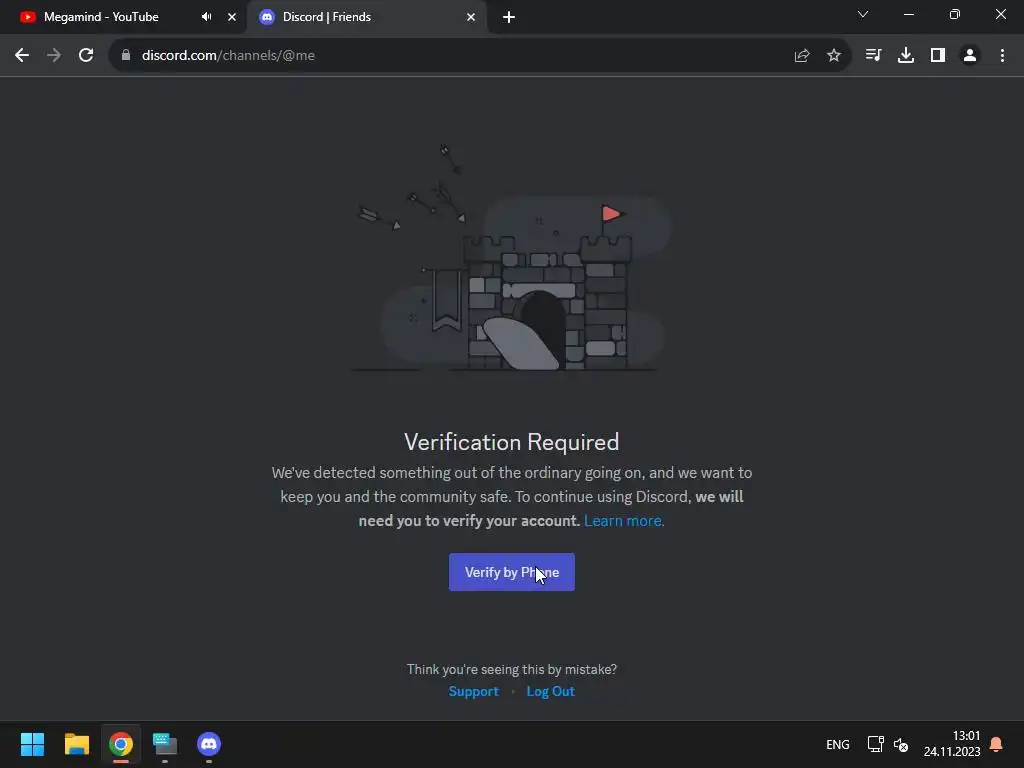This screenshot has width=1024, height=768.
Task: Open the Chrome profile icon
Action: pyautogui.click(x=970, y=55)
